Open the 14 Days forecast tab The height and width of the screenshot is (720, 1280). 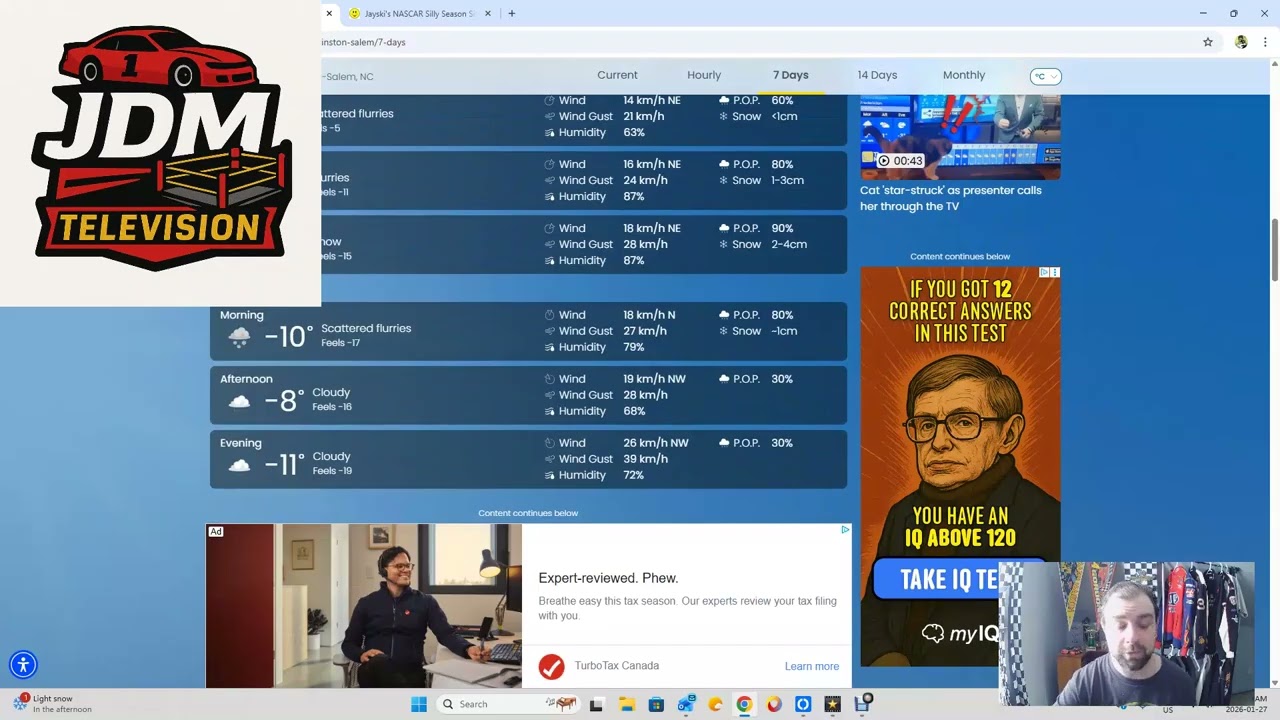877,75
